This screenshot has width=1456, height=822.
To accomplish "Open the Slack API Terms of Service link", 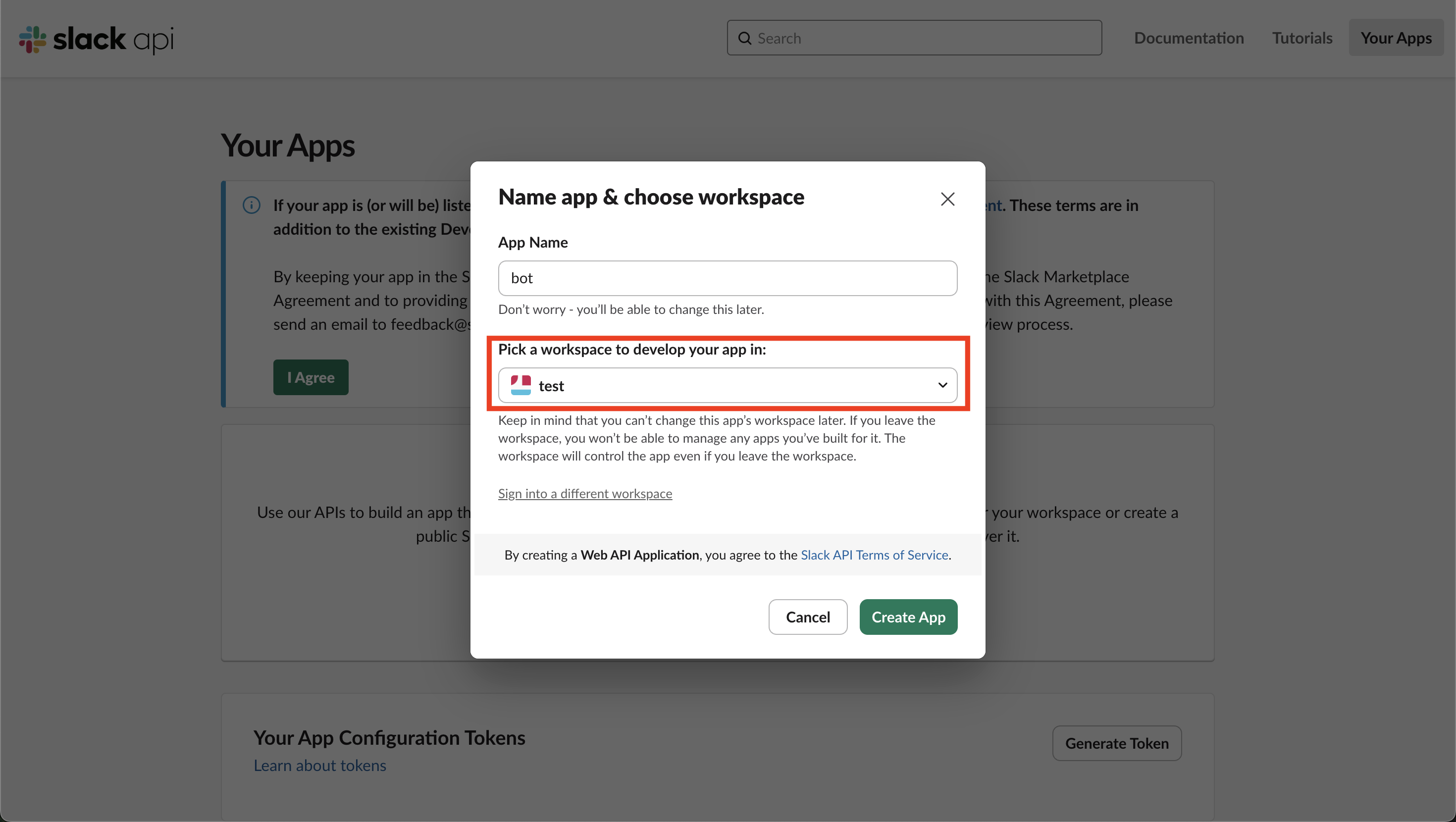I will 874,555.
